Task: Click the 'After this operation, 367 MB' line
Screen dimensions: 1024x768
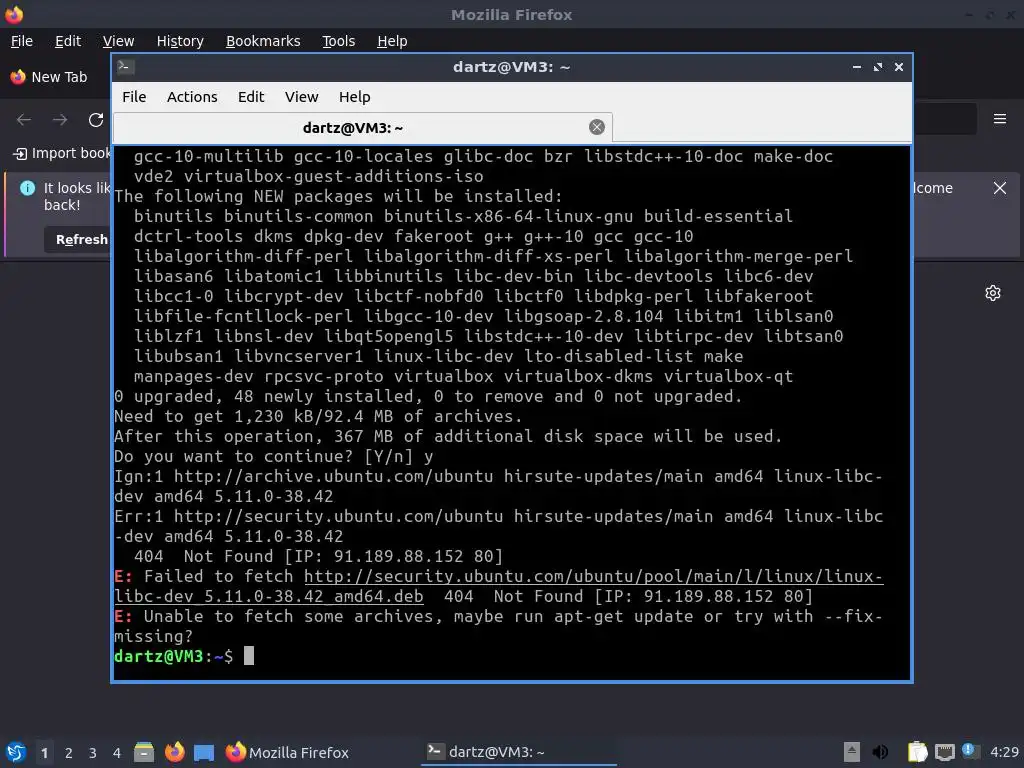Action: coord(448,437)
